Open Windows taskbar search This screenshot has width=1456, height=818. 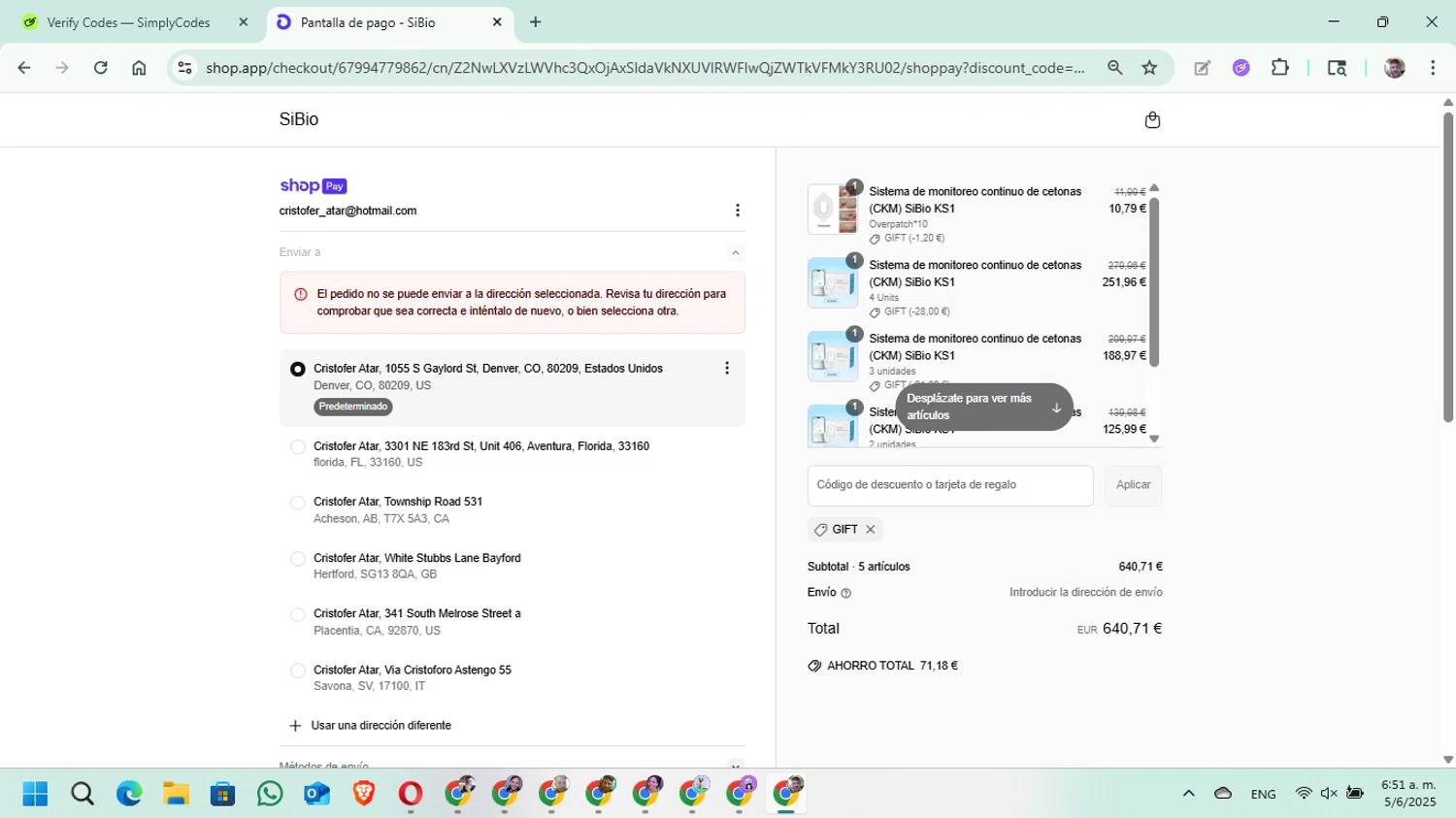click(83, 794)
